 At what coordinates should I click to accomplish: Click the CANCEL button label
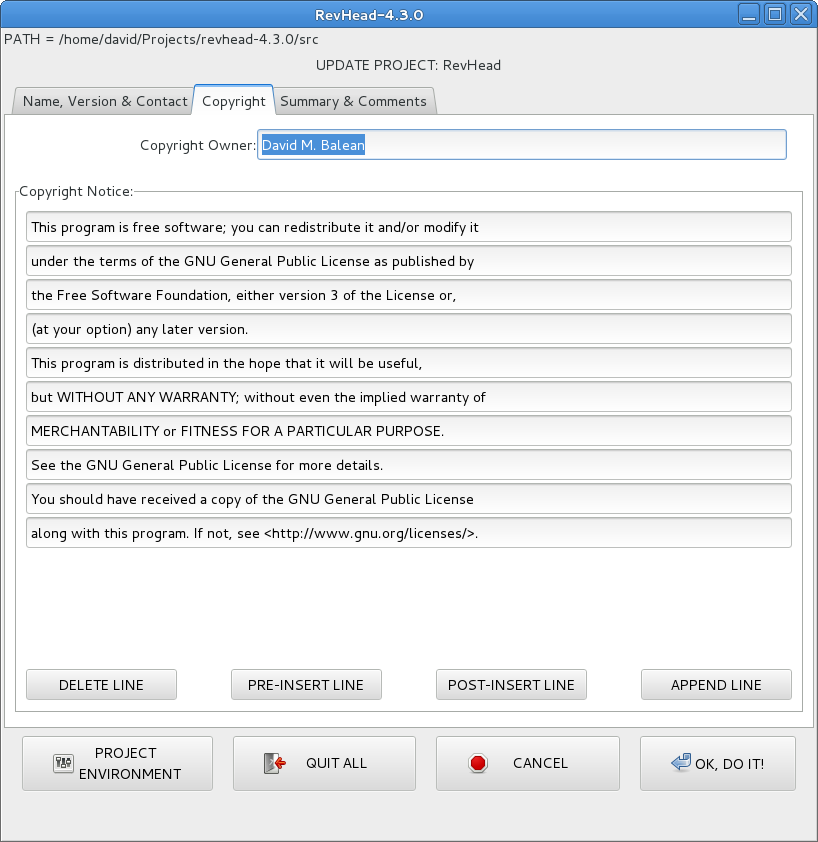pos(540,763)
